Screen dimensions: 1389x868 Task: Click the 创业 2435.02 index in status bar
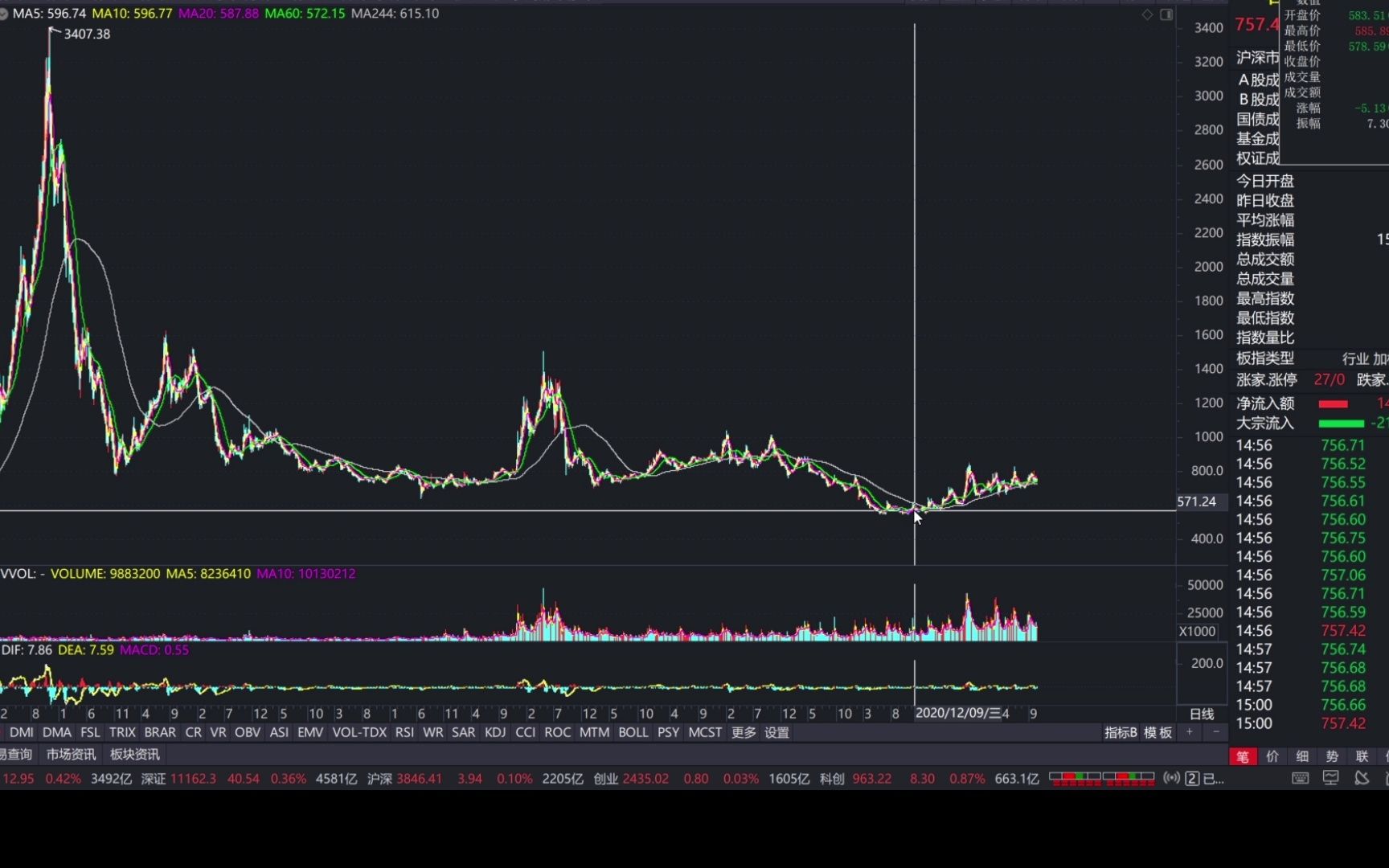pyautogui.click(x=631, y=778)
